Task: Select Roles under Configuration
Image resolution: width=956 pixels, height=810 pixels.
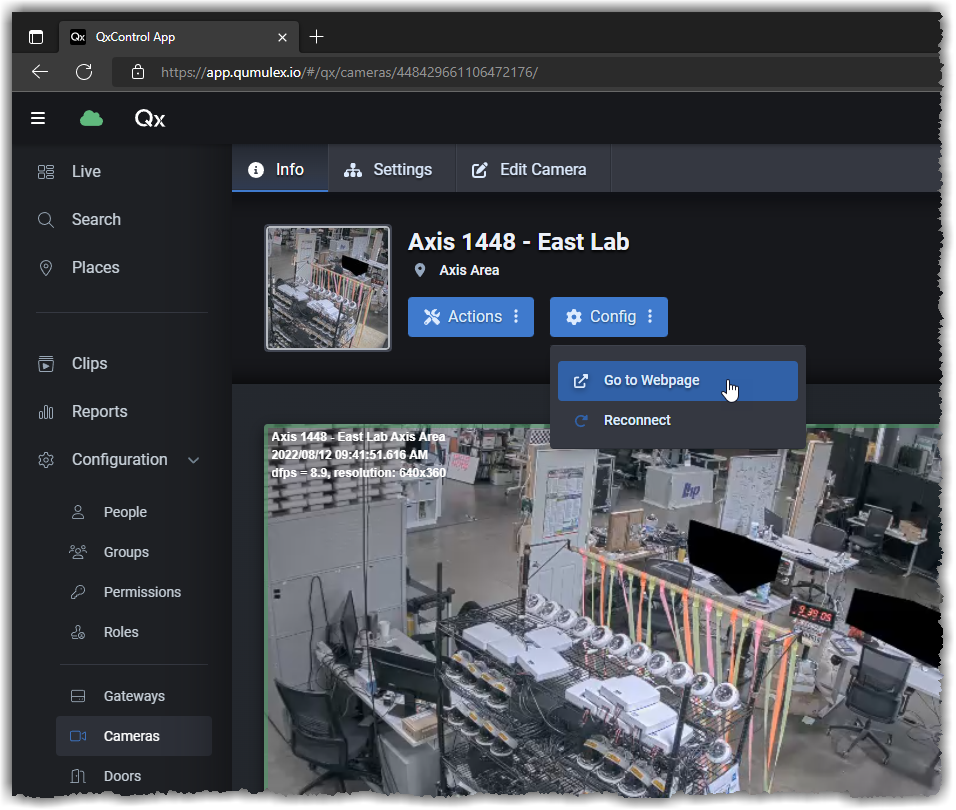Action: pos(121,632)
